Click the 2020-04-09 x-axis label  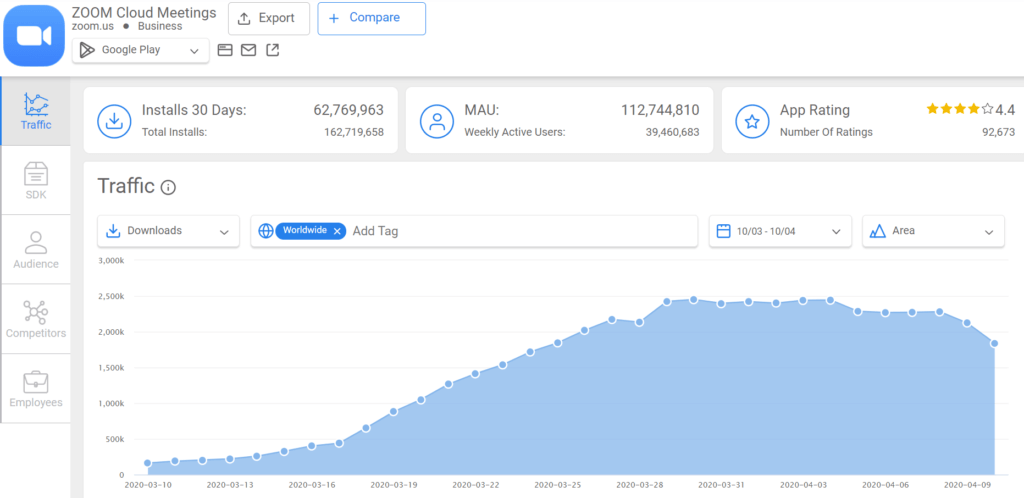click(x=967, y=486)
